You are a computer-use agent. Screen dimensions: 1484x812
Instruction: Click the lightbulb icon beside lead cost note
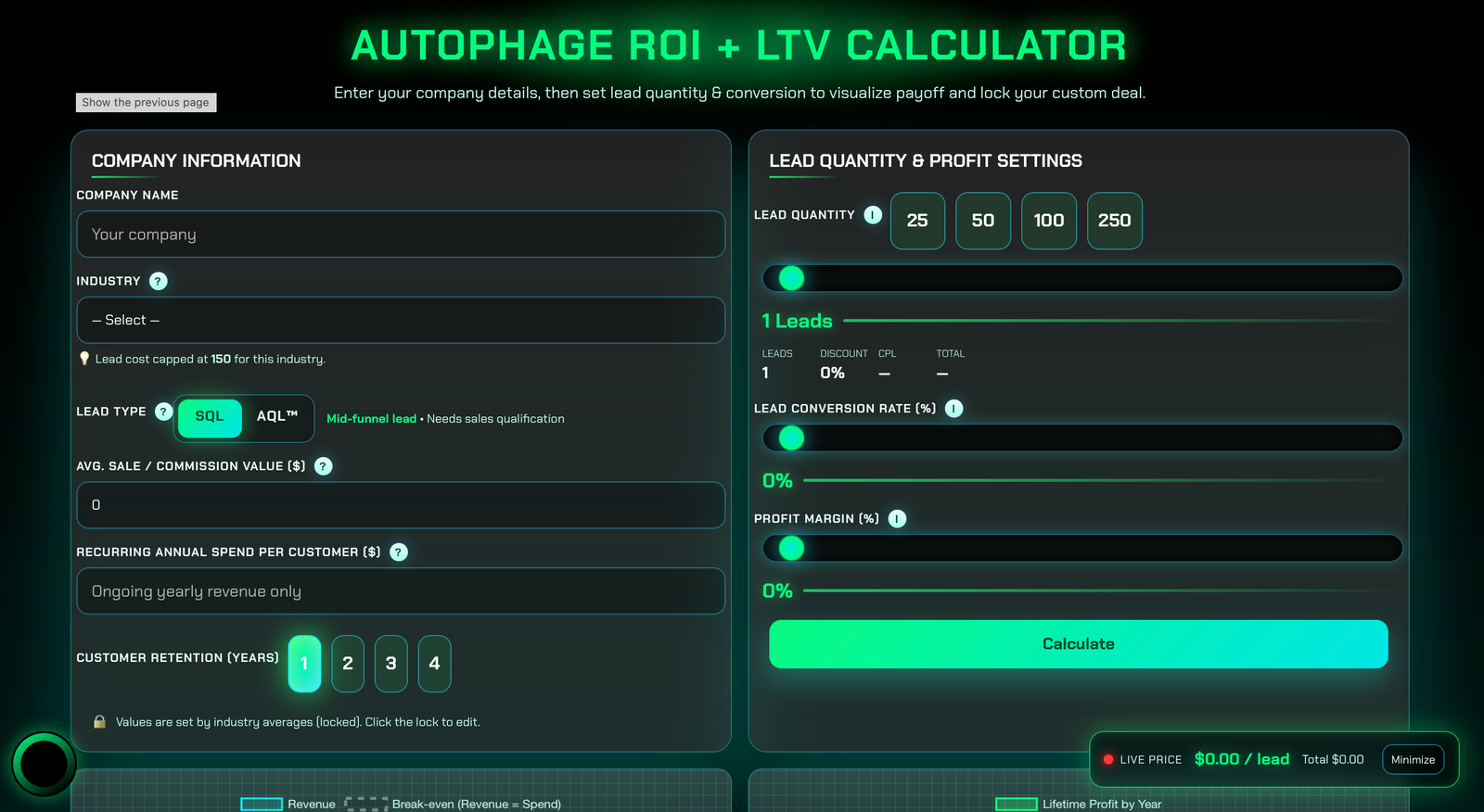[84, 359]
